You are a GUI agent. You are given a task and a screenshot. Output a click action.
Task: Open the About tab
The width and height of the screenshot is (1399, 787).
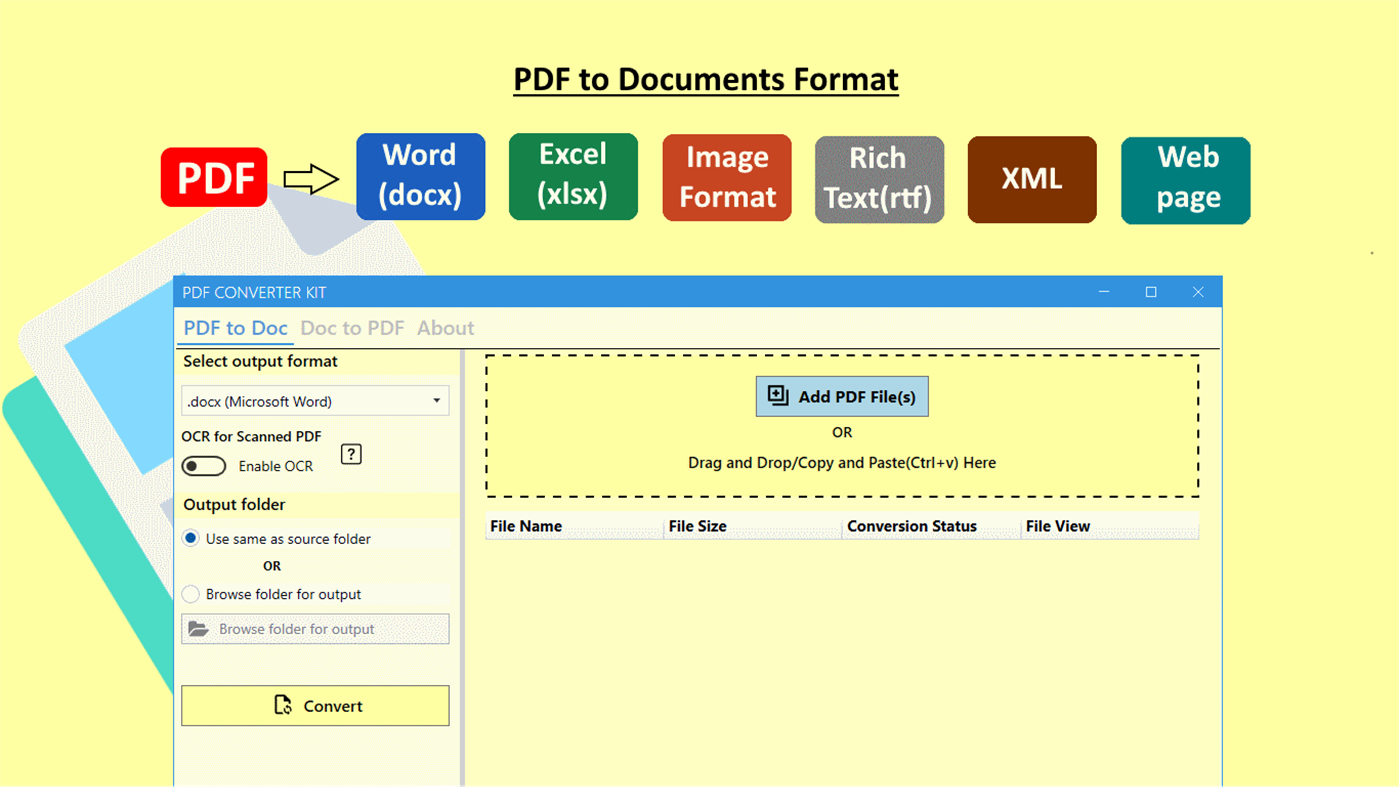pyautogui.click(x=445, y=327)
